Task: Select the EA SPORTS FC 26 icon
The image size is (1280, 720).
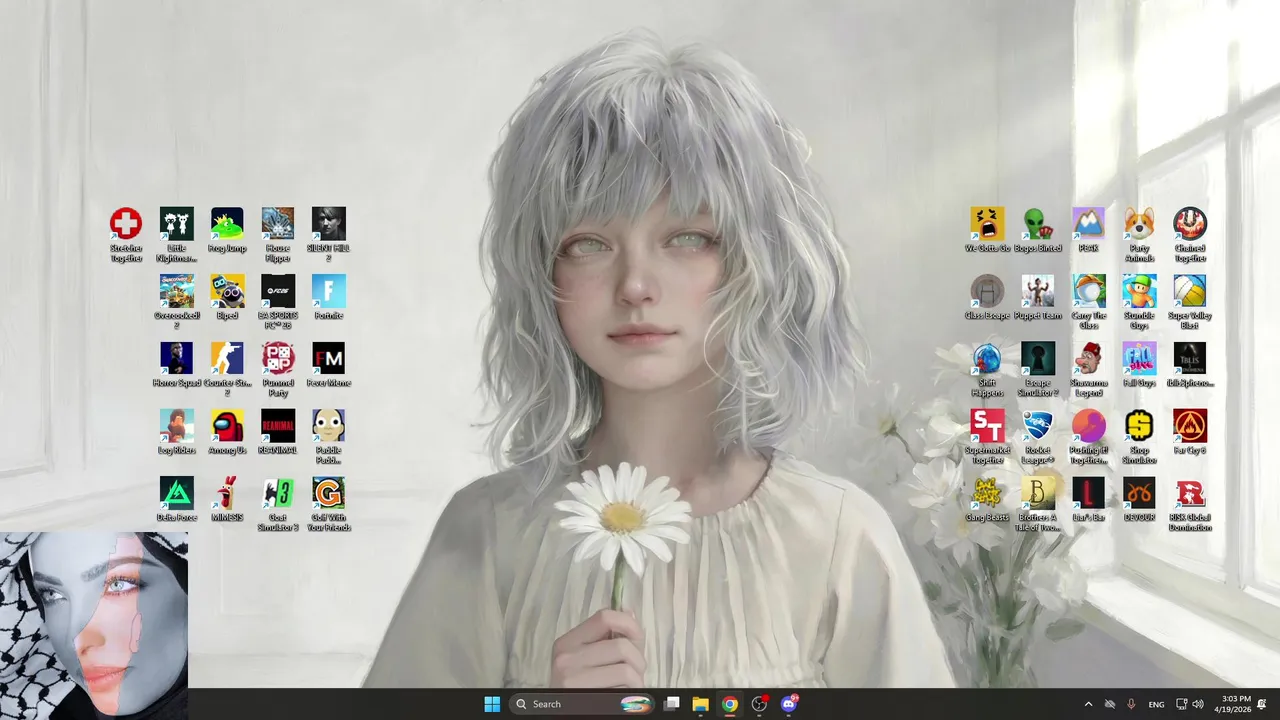Action: point(278,291)
